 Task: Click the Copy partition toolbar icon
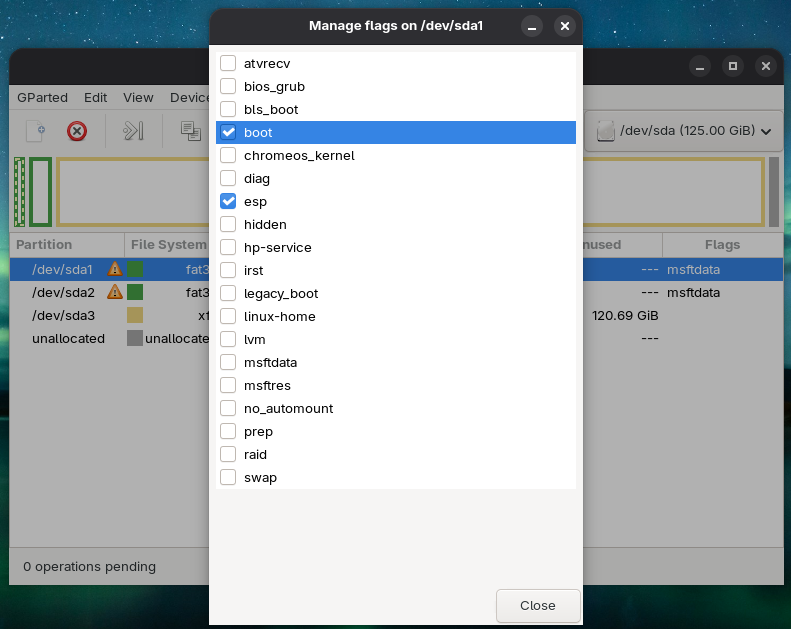[189, 131]
